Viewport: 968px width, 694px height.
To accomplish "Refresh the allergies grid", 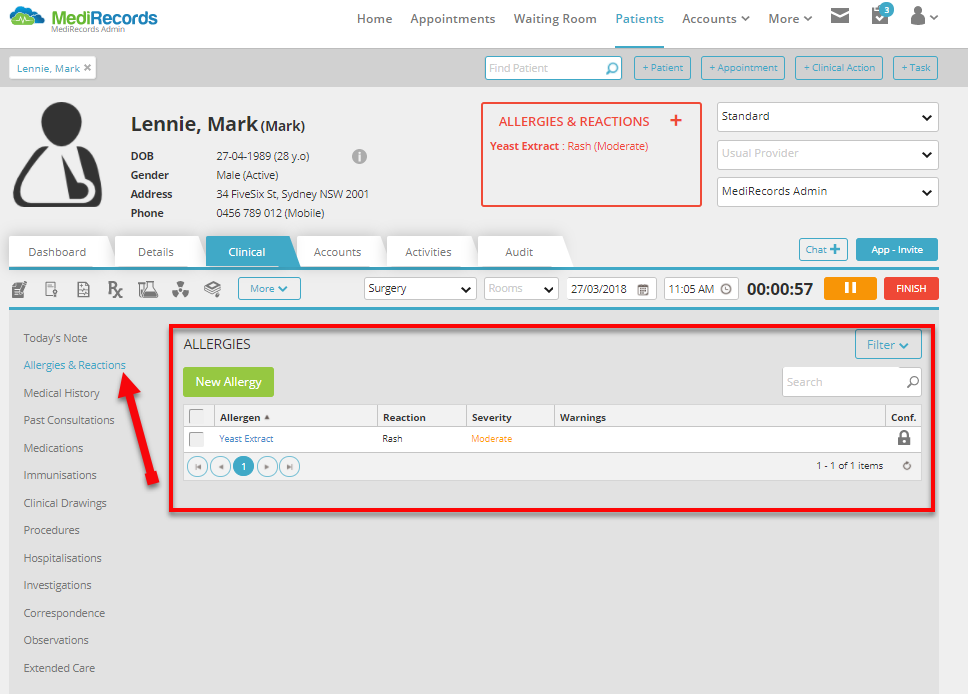I will [x=907, y=466].
